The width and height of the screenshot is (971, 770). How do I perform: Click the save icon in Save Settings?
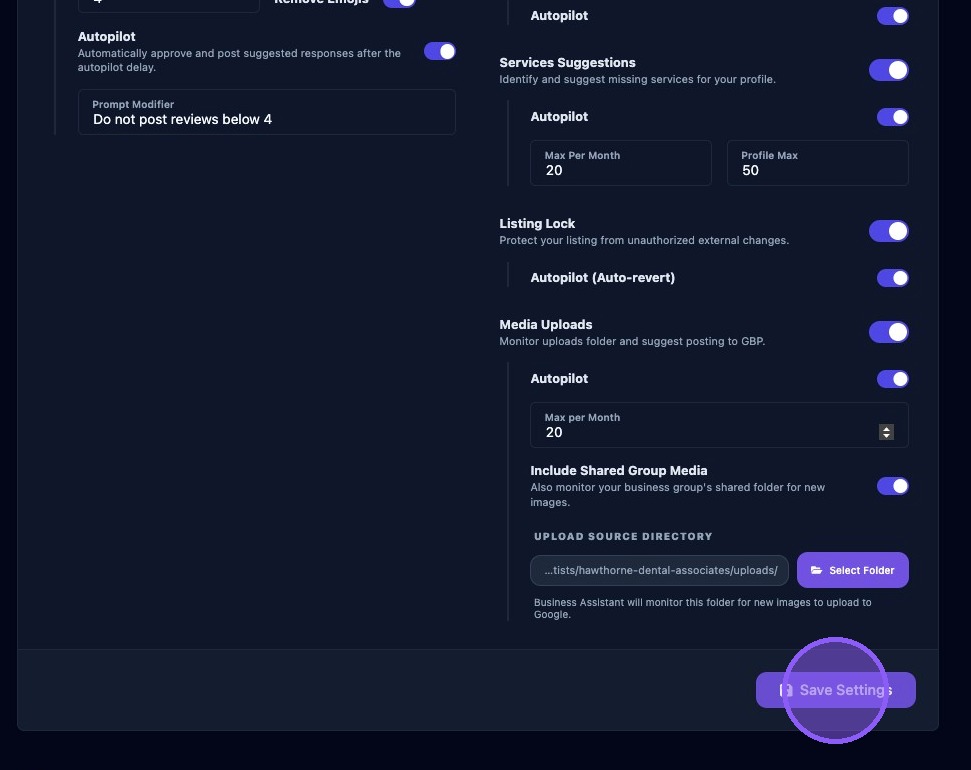786,690
